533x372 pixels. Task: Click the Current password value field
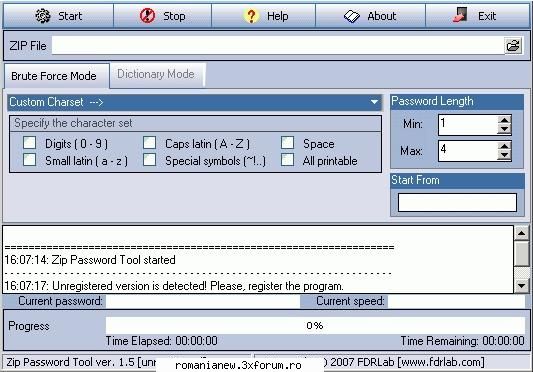(x=203, y=301)
